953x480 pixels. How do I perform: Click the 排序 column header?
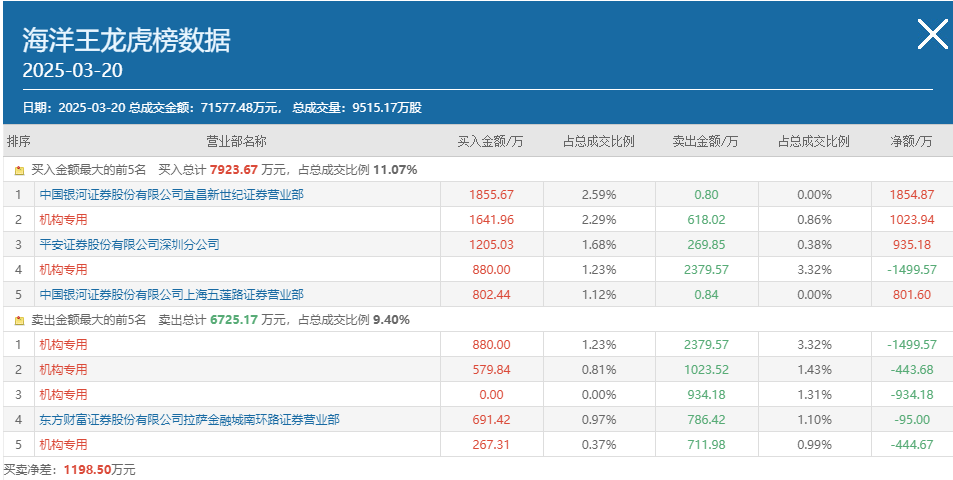click(18, 142)
